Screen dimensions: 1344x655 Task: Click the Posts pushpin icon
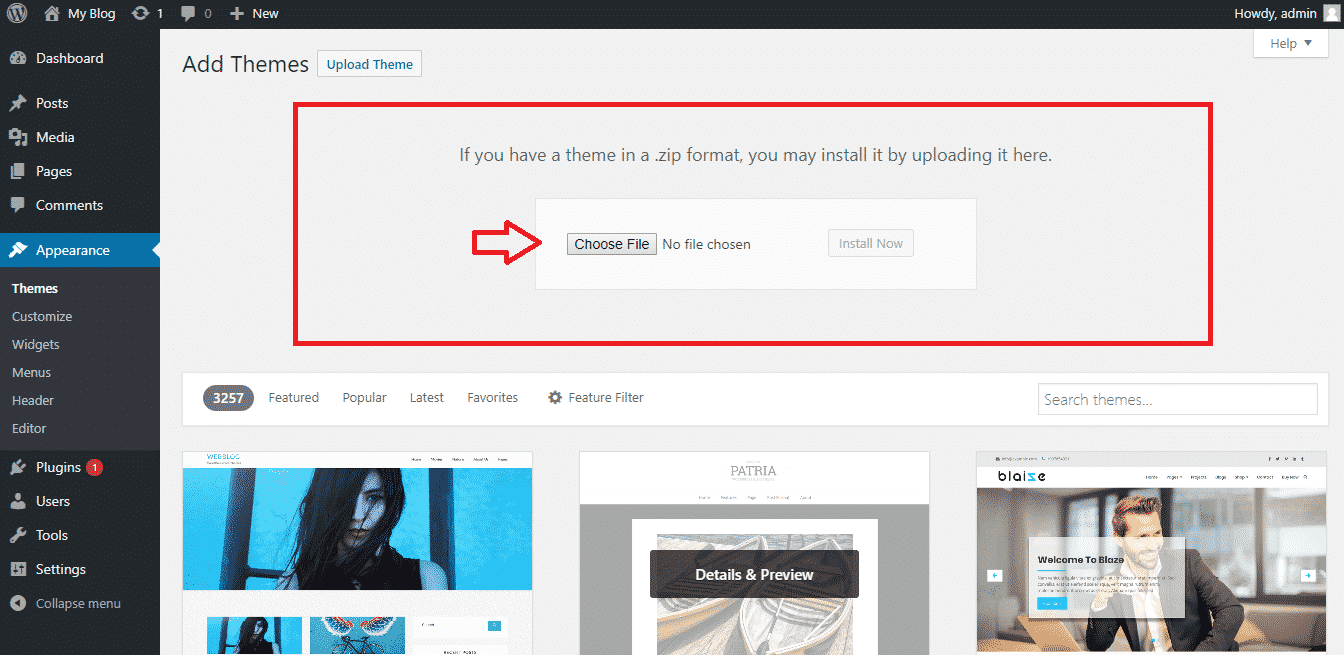(x=18, y=103)
